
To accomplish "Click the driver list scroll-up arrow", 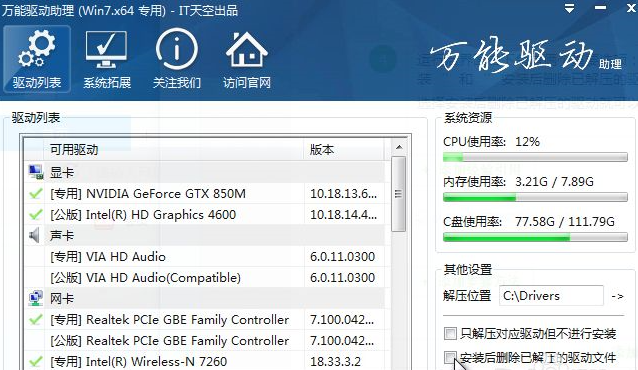I will click(399, 147).
